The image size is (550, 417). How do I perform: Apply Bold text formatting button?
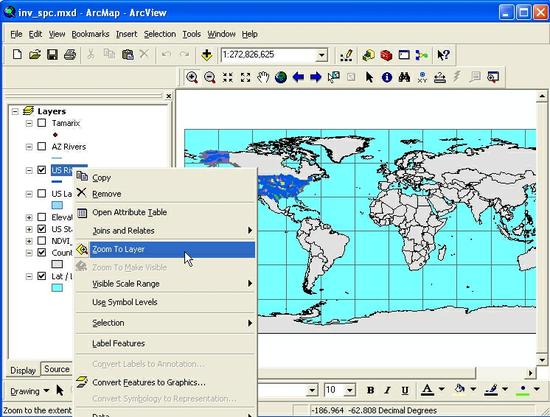[x=370, y=390]
